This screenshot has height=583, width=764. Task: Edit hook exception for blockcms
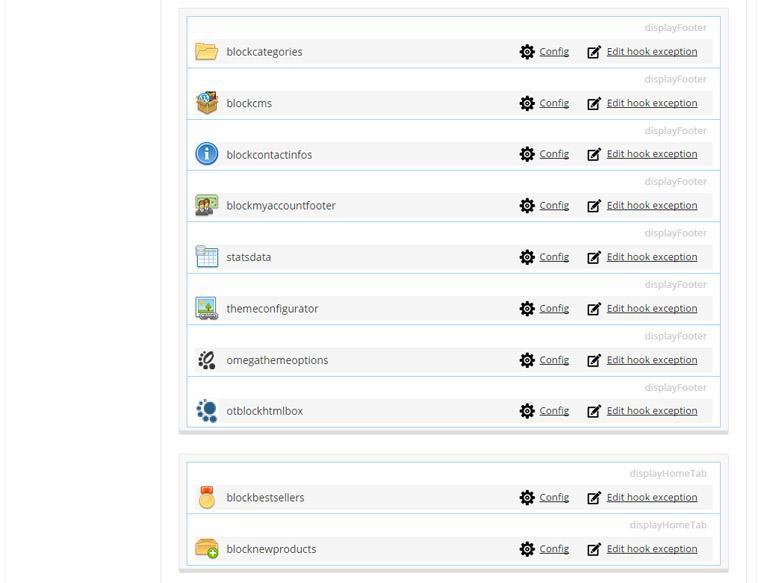652,103
